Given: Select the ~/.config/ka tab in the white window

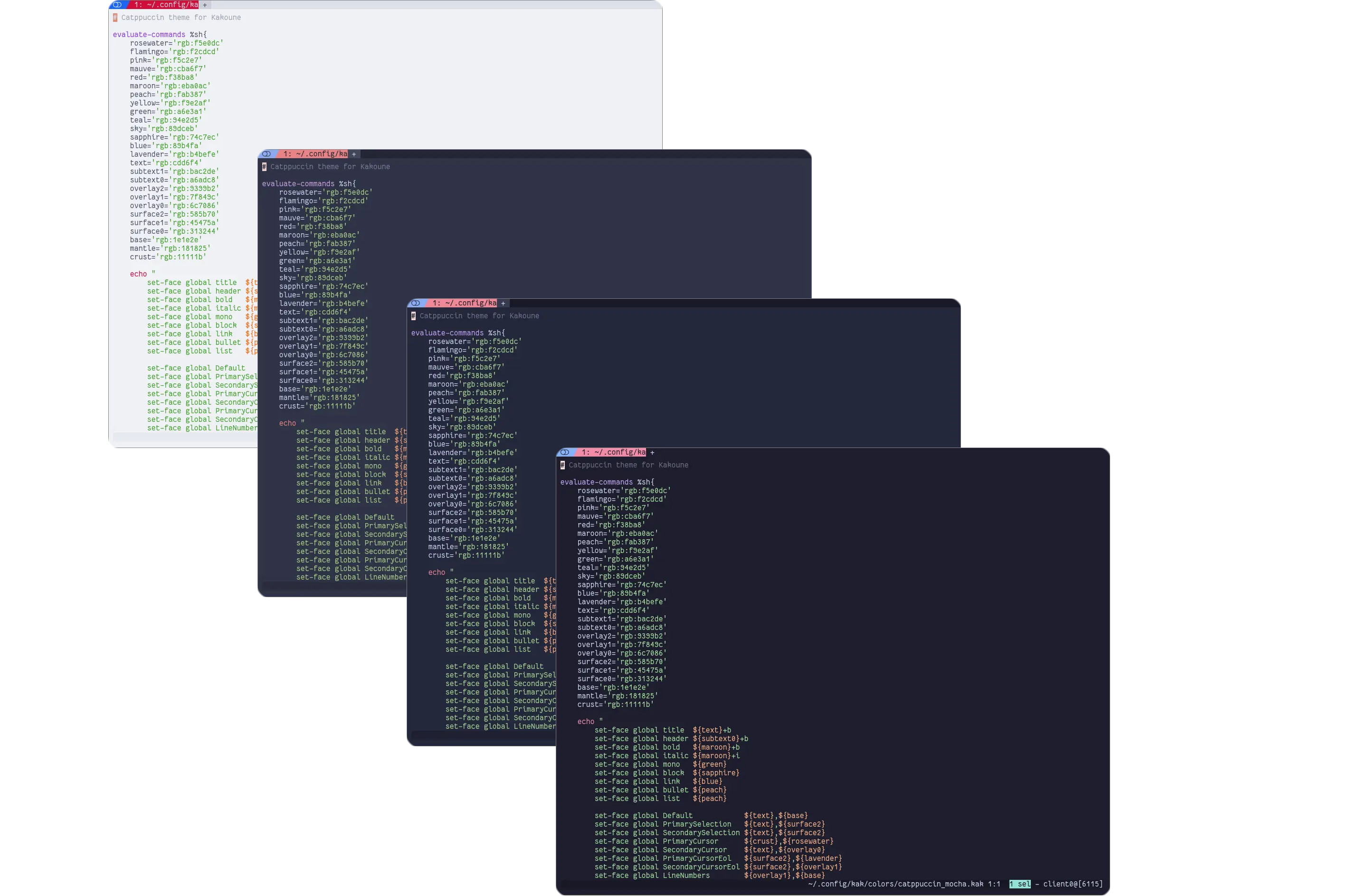Looking at the screenshot, I should (165, 5).
